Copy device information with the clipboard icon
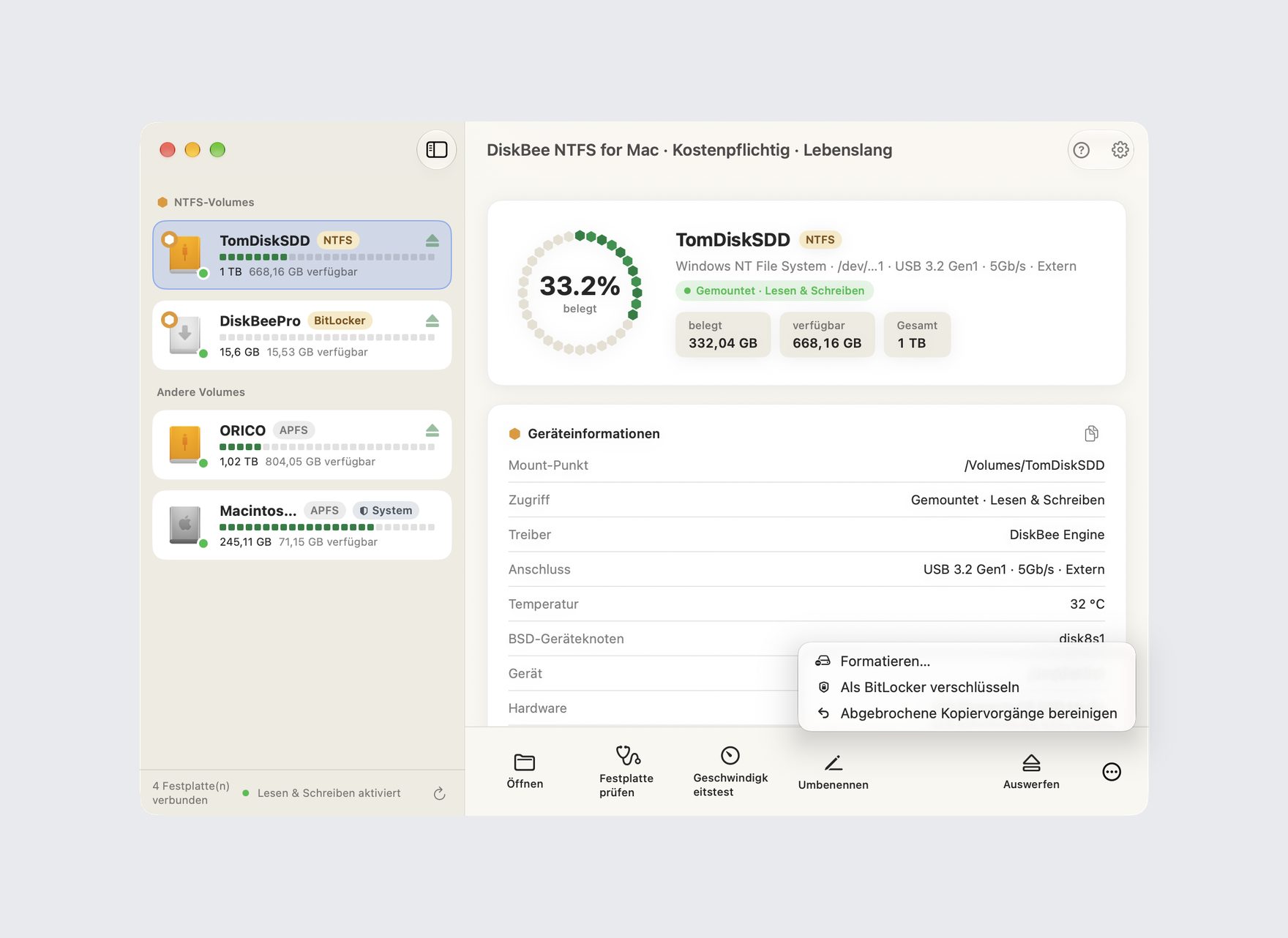 [1091, 434]
